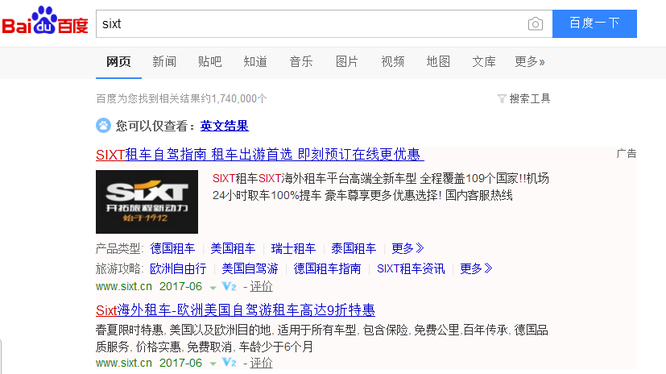The width and height of the screenshot is (666, 374).
Task: Click the 瑞士租车 link
Action: [x=293, y=248]
